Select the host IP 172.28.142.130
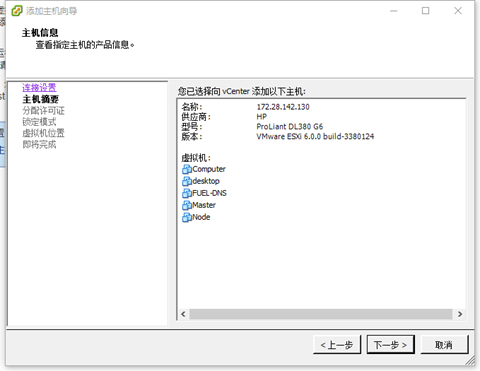 pyautogui.click(x=283, y=107)
